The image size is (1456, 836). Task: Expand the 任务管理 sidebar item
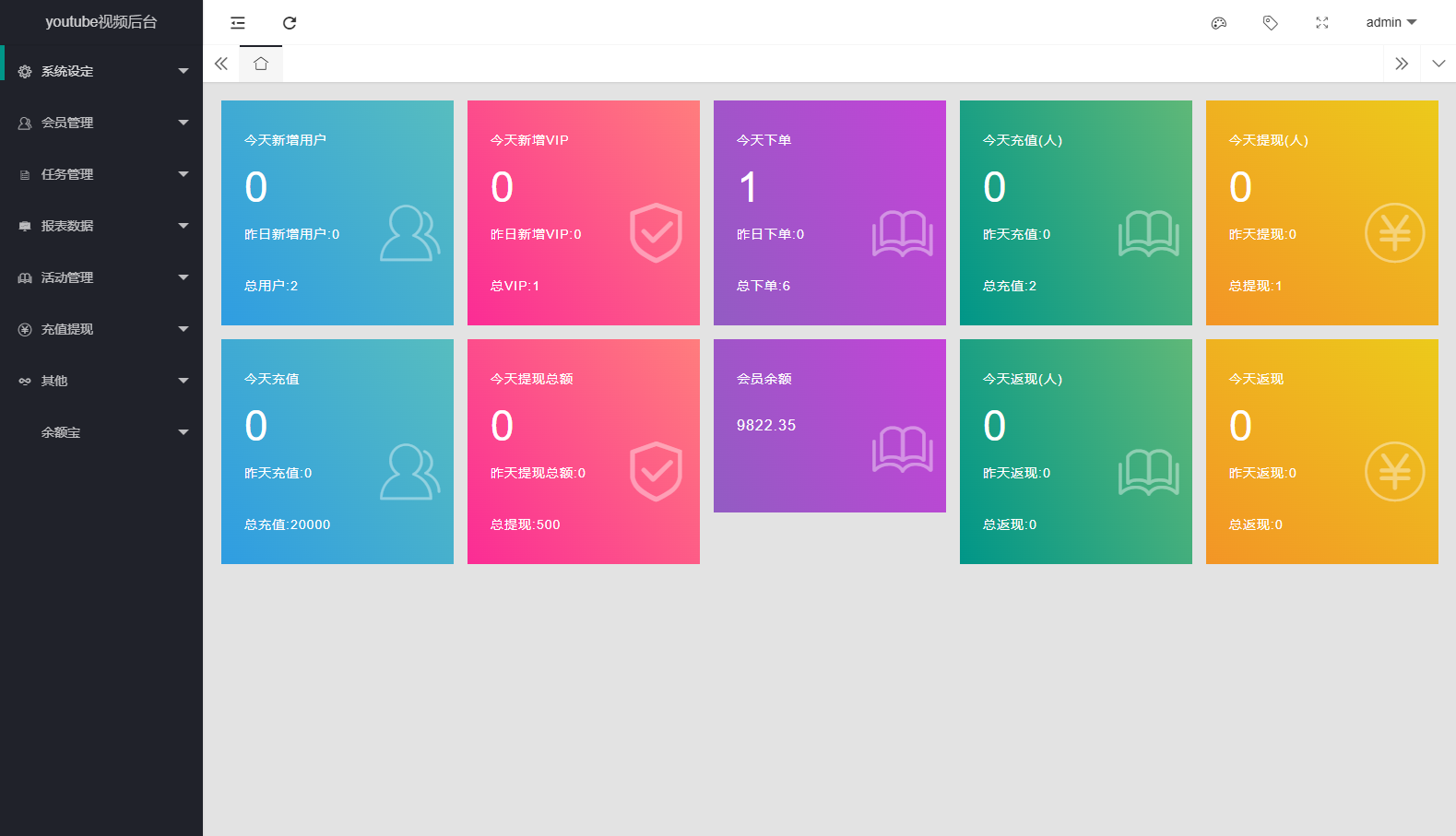tap(101, 174)
